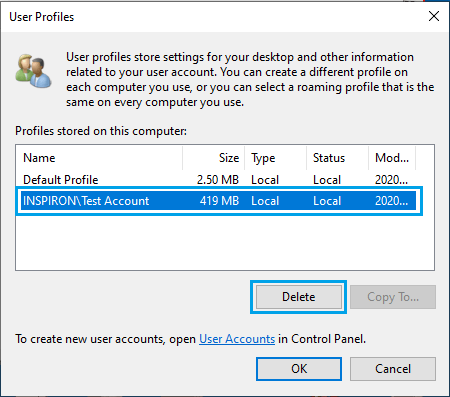Screen dimensions: 450x397
Task: Click the Test Account modified date cell
Action: 391,201
